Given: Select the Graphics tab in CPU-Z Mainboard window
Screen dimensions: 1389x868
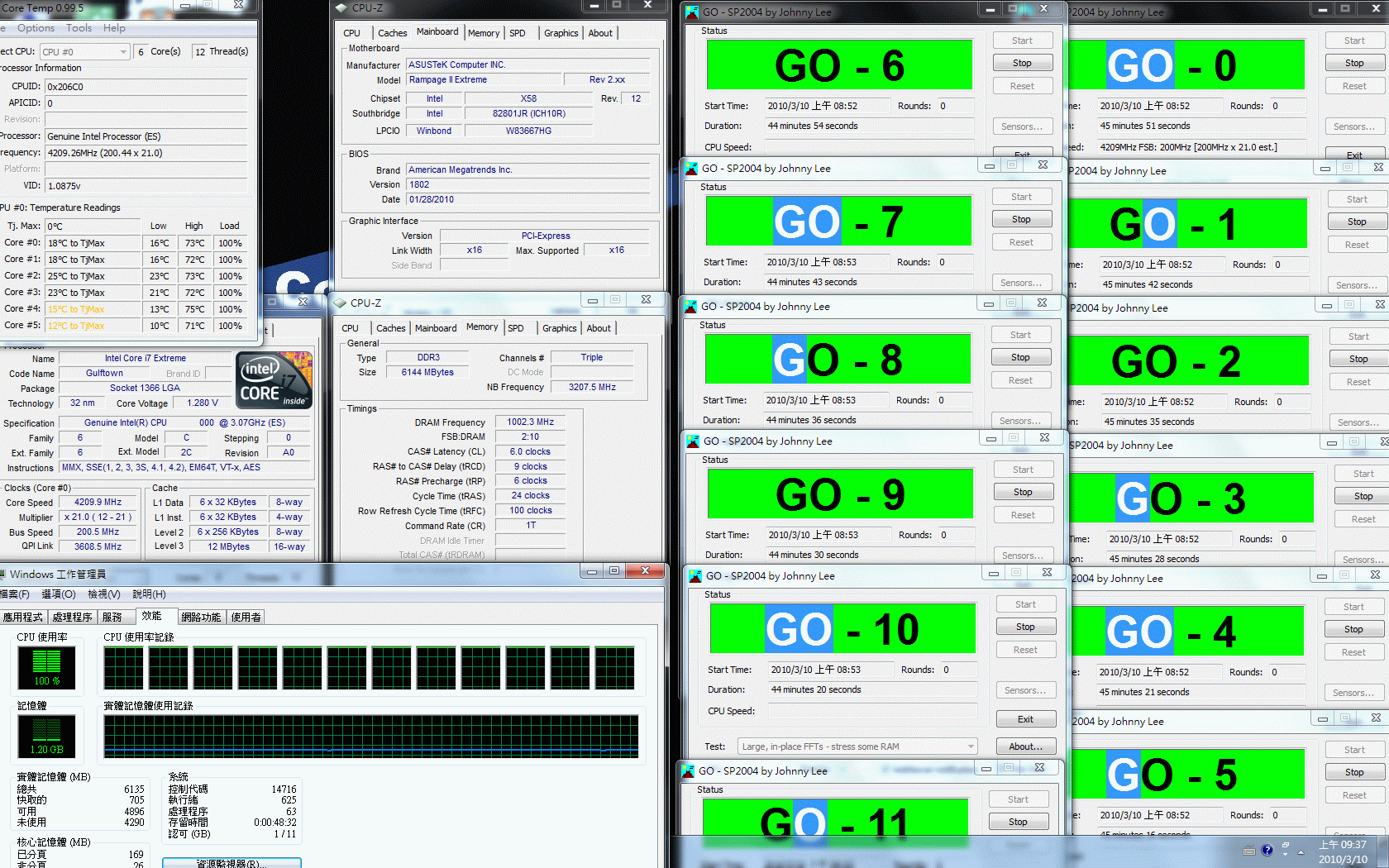Looking at the screenshot, I should [561, 33].
